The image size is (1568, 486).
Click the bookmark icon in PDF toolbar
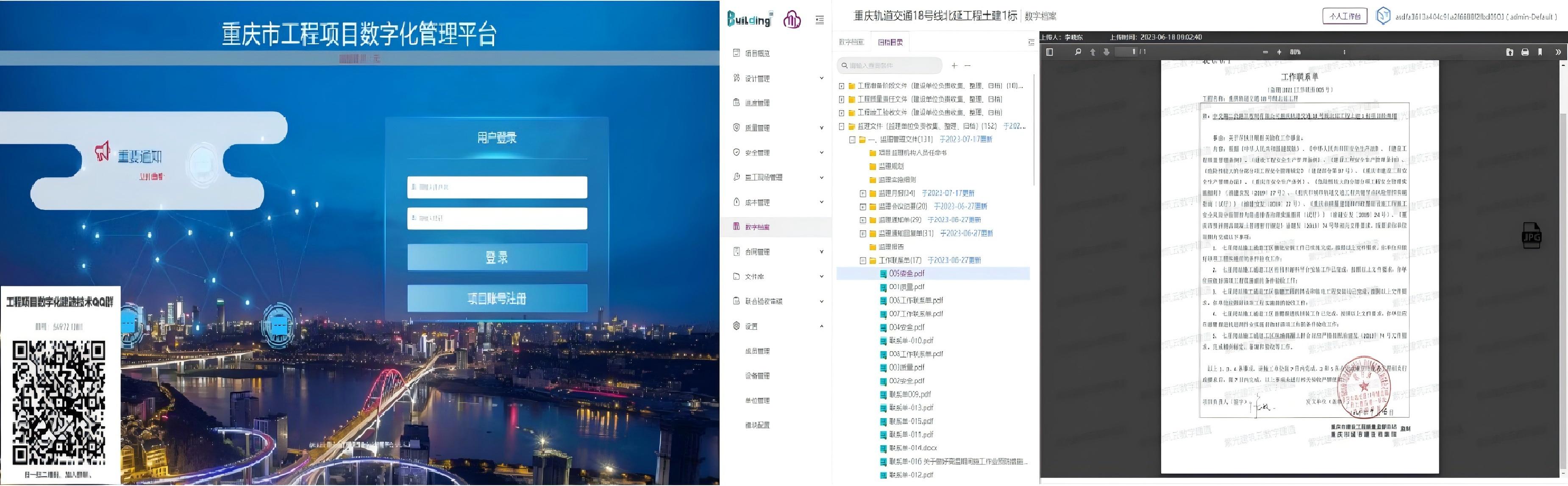[x=1540, y=53]
